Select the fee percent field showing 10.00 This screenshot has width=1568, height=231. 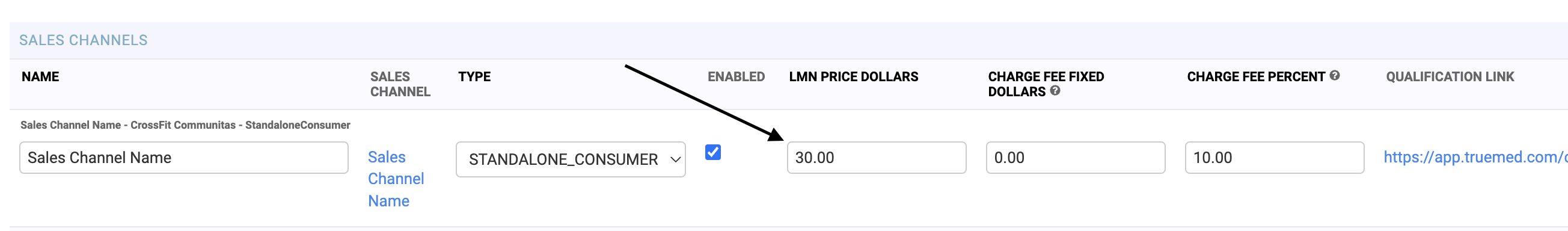(x=1274, y=157)
